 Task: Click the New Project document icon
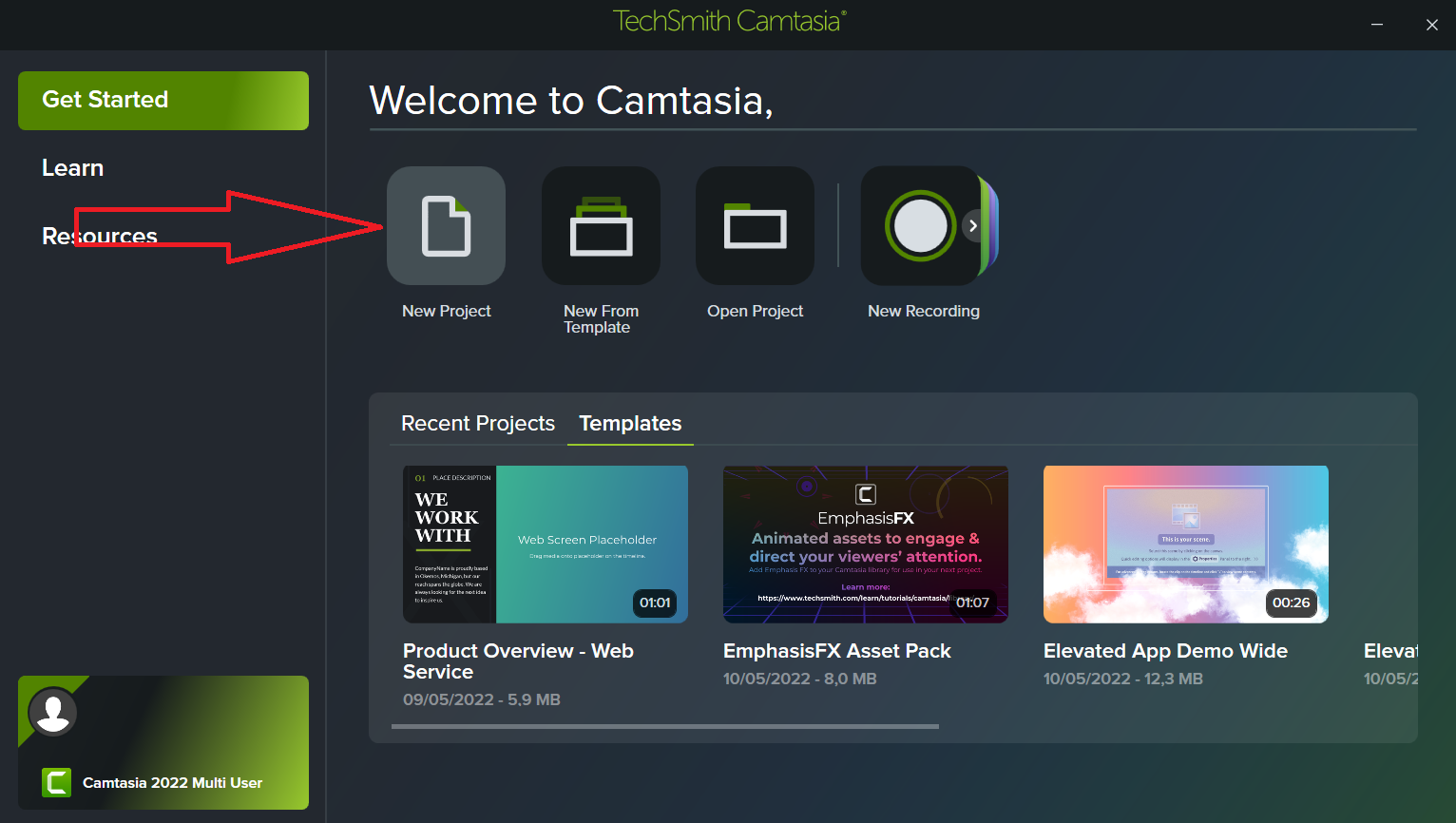tap(446, 226)
